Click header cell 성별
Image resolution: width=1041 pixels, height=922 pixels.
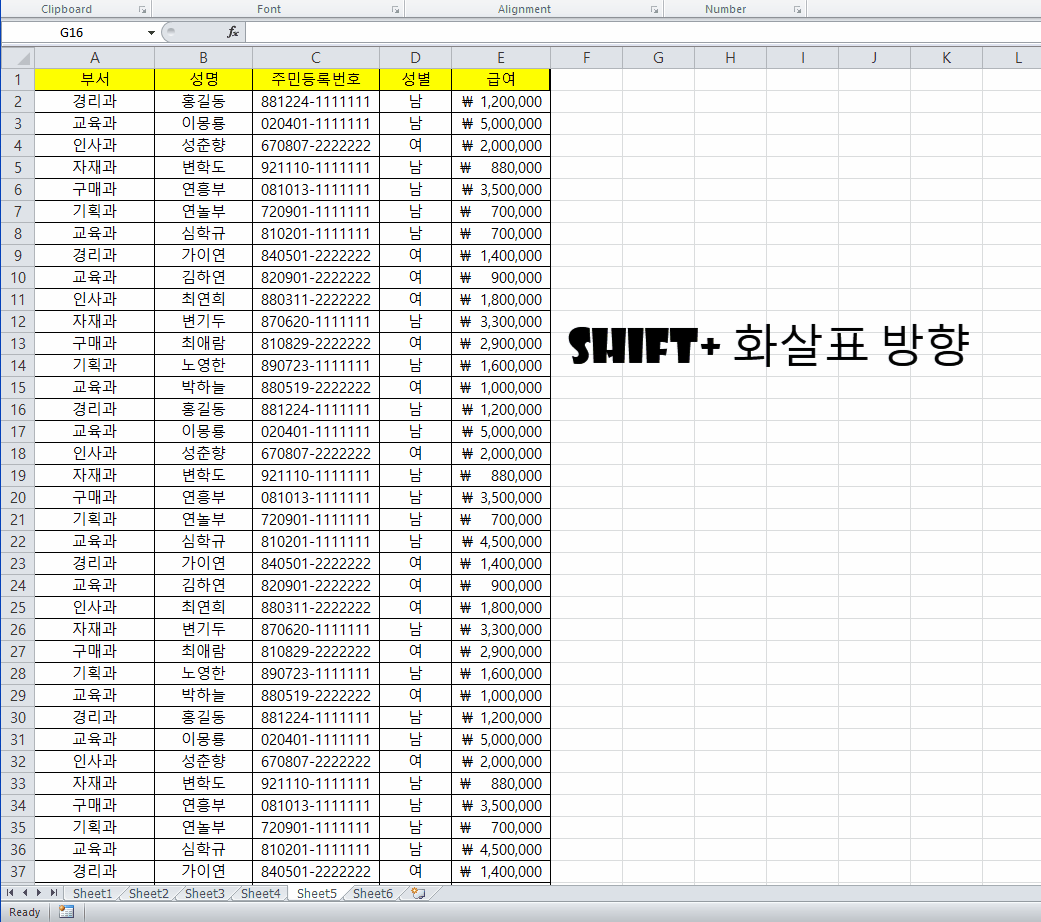416,80
